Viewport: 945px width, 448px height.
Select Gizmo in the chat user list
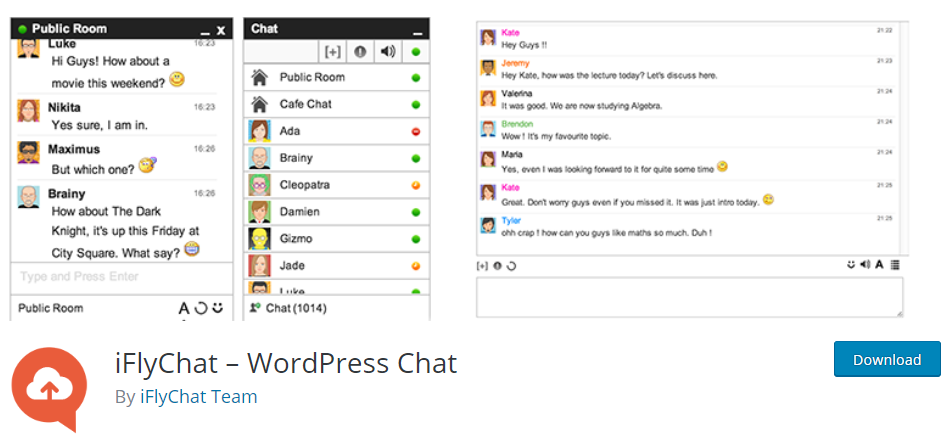tap(336, 239)
